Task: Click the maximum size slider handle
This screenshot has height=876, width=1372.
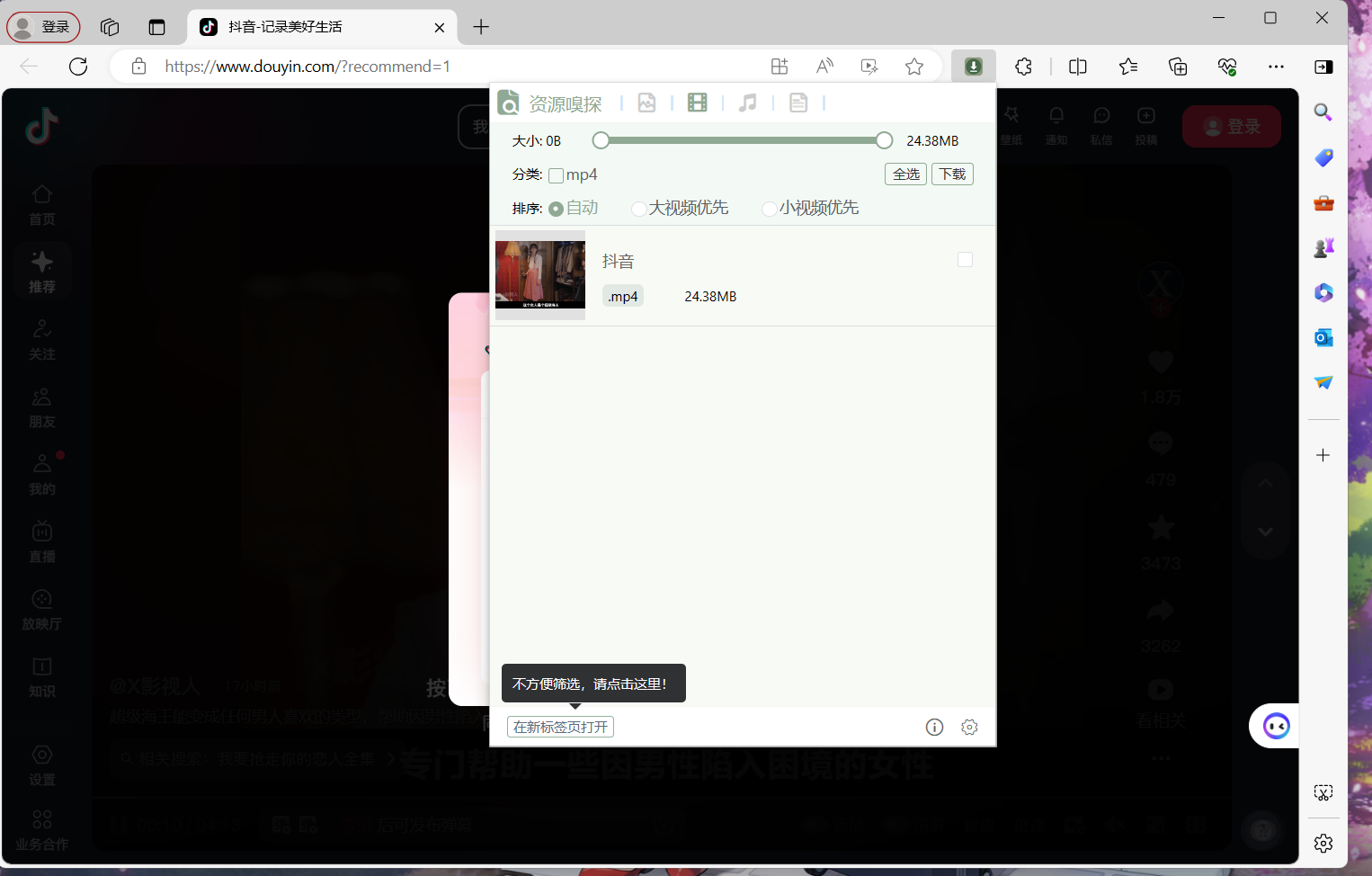Action: coord(885,140)
